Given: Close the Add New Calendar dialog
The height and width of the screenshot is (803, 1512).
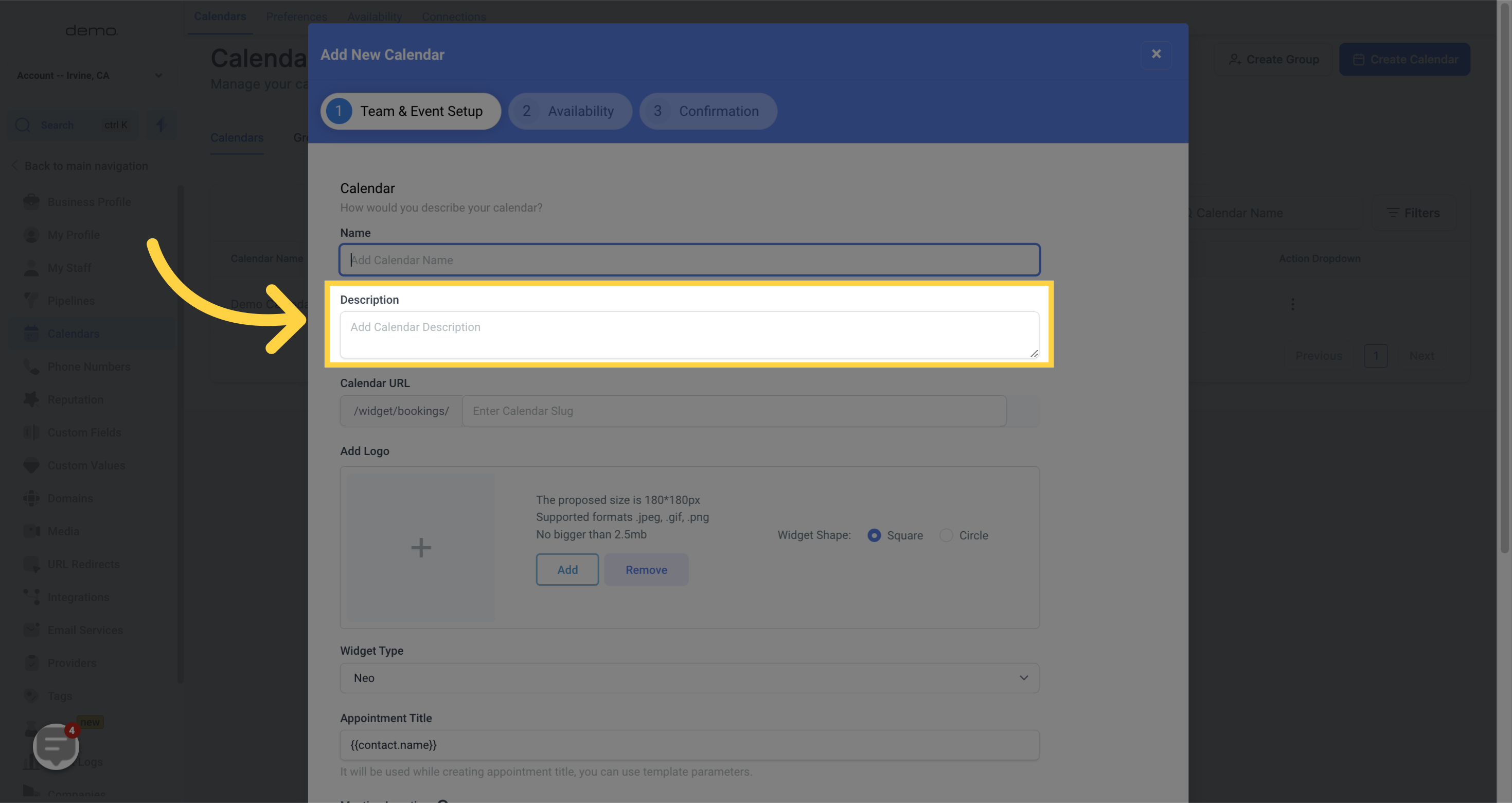Looking at the screenshot, I should [x=1155, y=54].
